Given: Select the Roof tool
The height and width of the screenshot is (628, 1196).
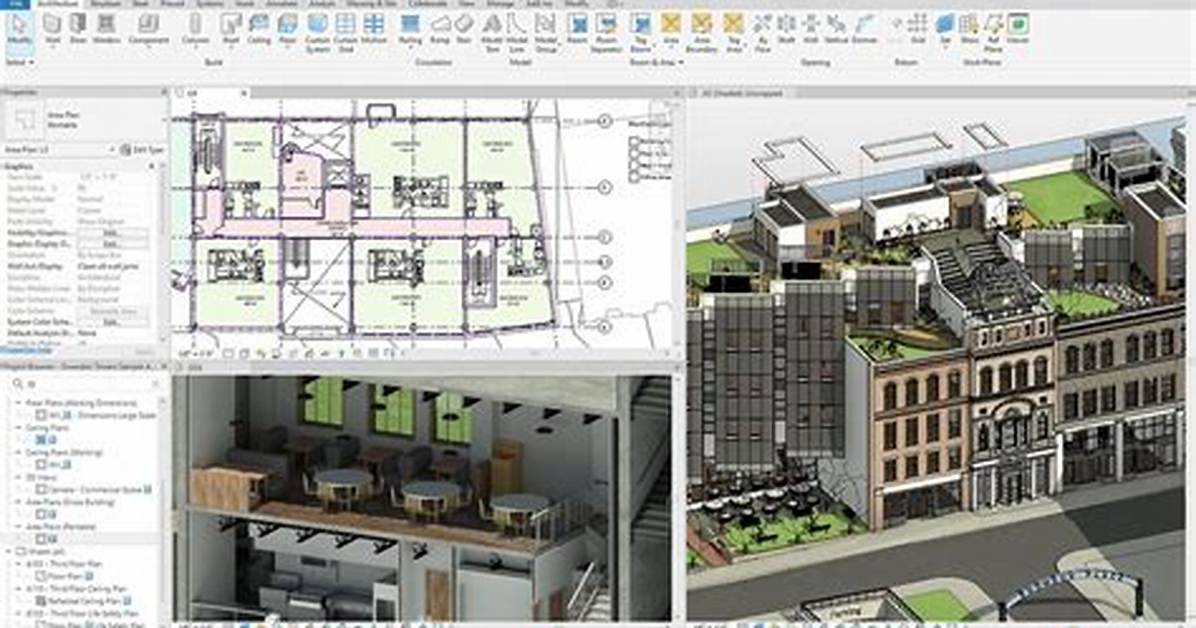Looking at the screenshot, I should coord(231,29).
